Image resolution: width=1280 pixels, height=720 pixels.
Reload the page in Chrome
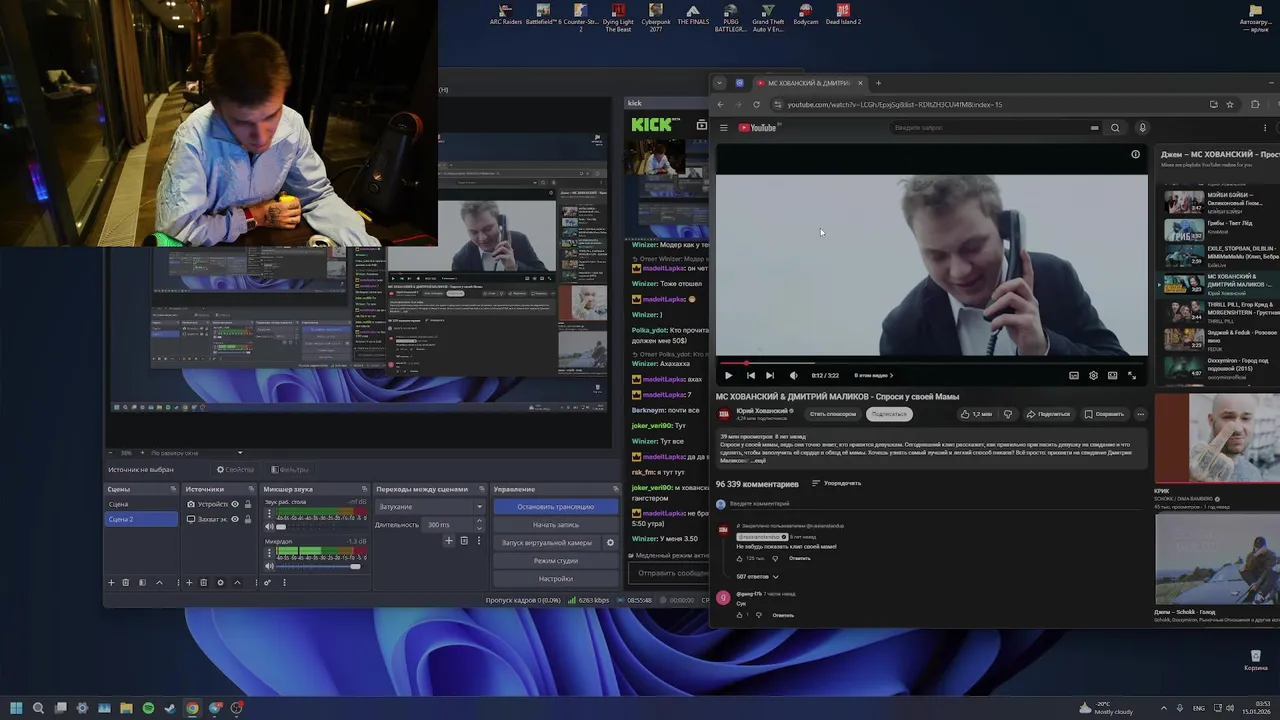[x=756, y=104]
